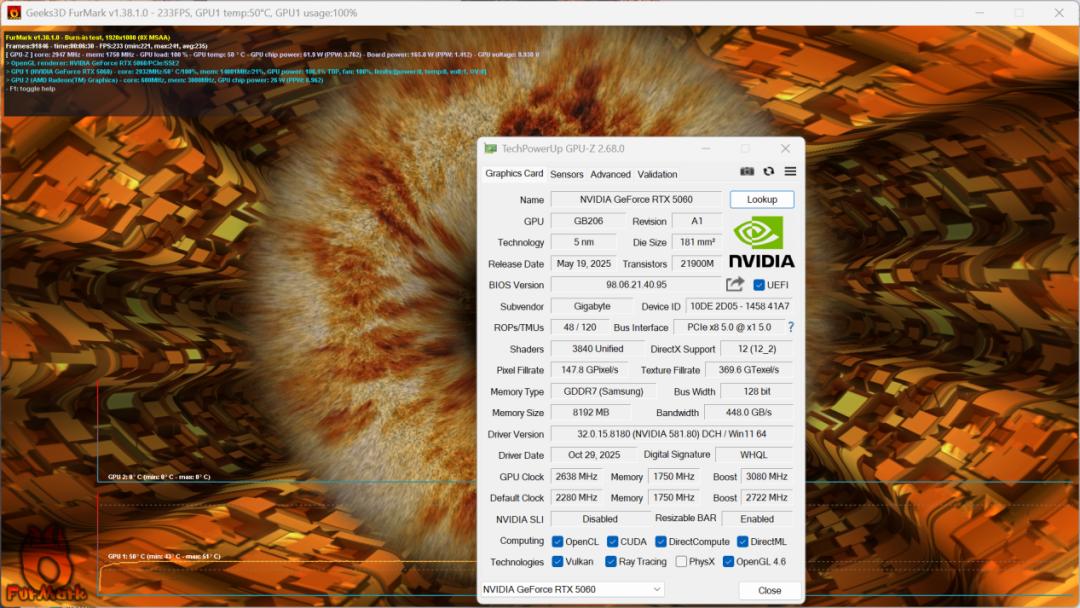Click the Memory Type GDDR7 (Samsung)
Image resolution: width=1080 pixels, height=608 pixels.
tap(603, 392)
